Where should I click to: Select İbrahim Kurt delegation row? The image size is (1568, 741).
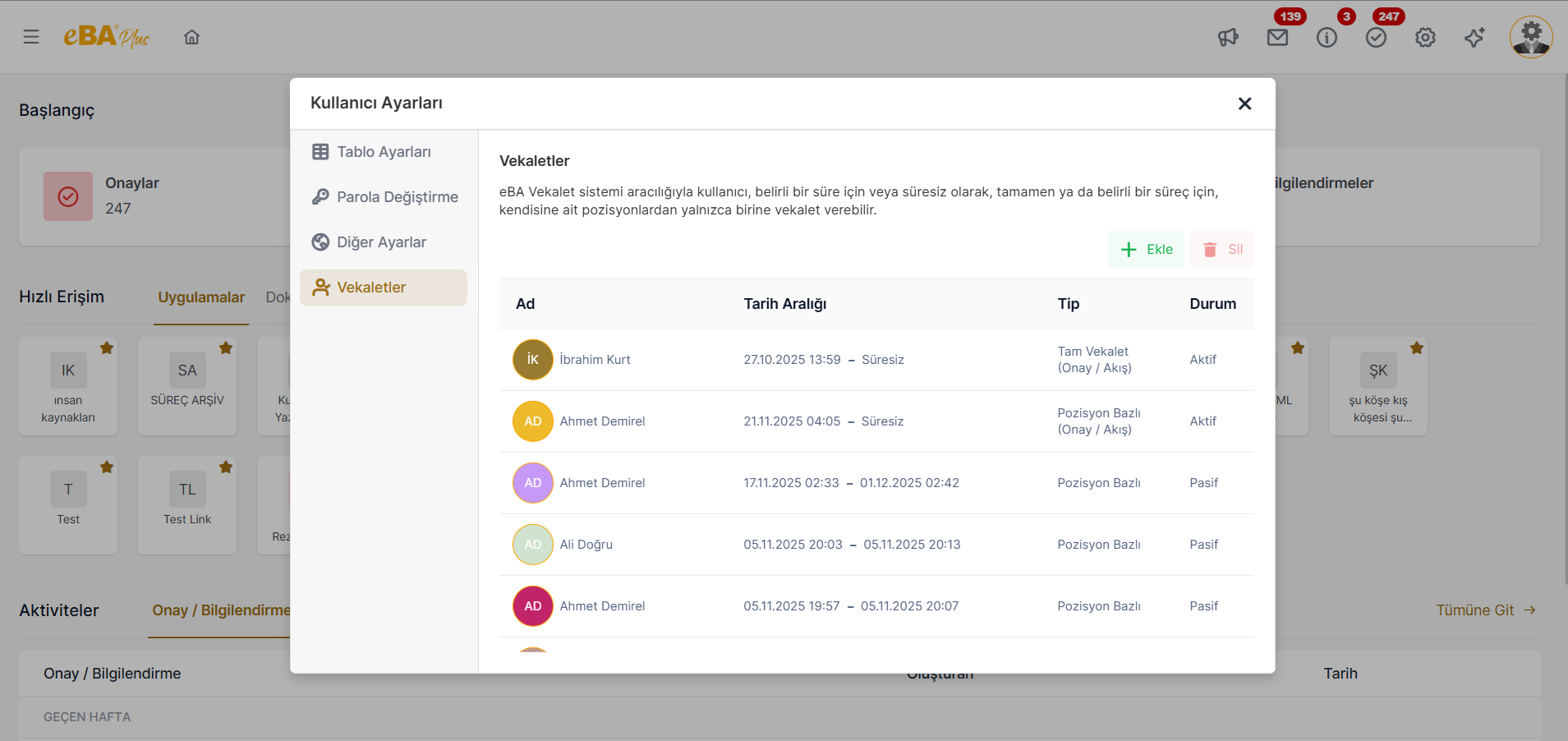click(876, 360)
